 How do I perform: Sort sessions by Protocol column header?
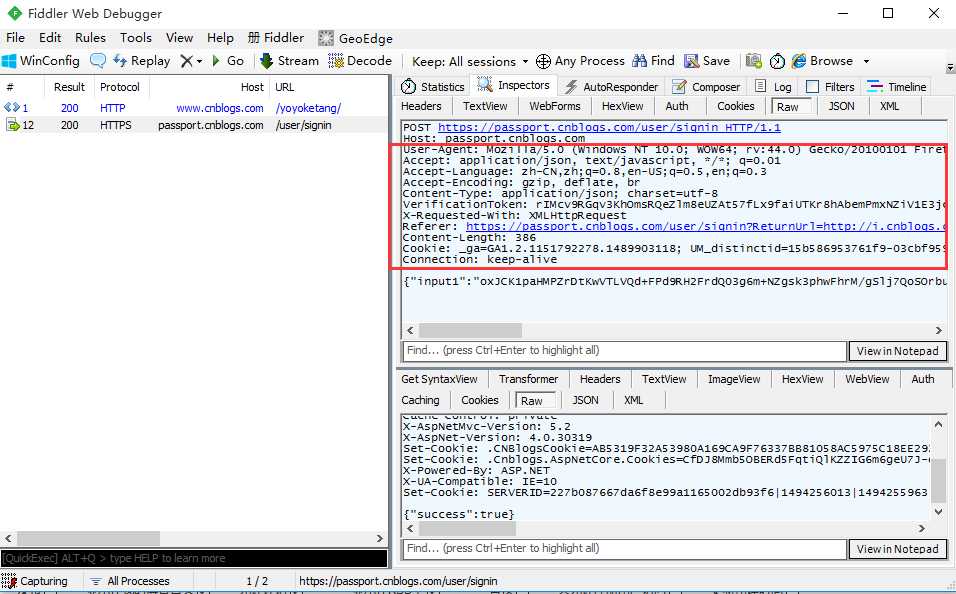coord(121,87)
